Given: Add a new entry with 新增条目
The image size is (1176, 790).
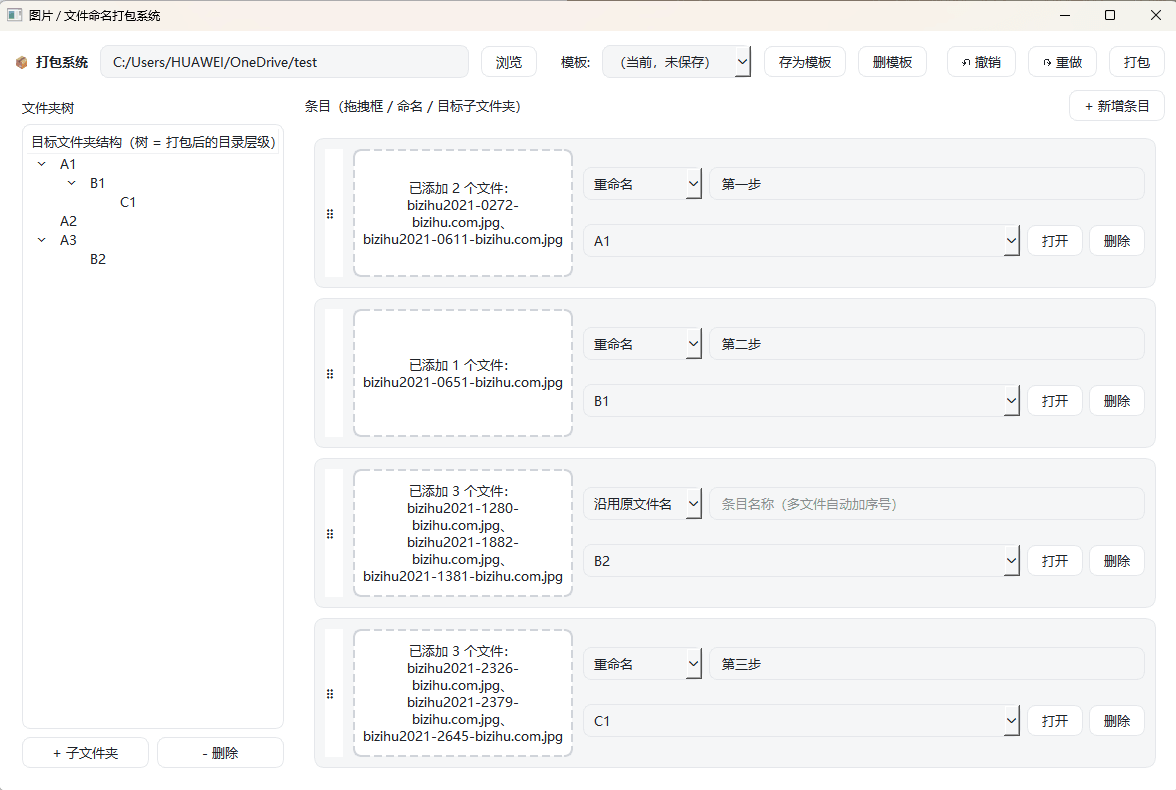Looking at the screenshot, I should 1117,107.
